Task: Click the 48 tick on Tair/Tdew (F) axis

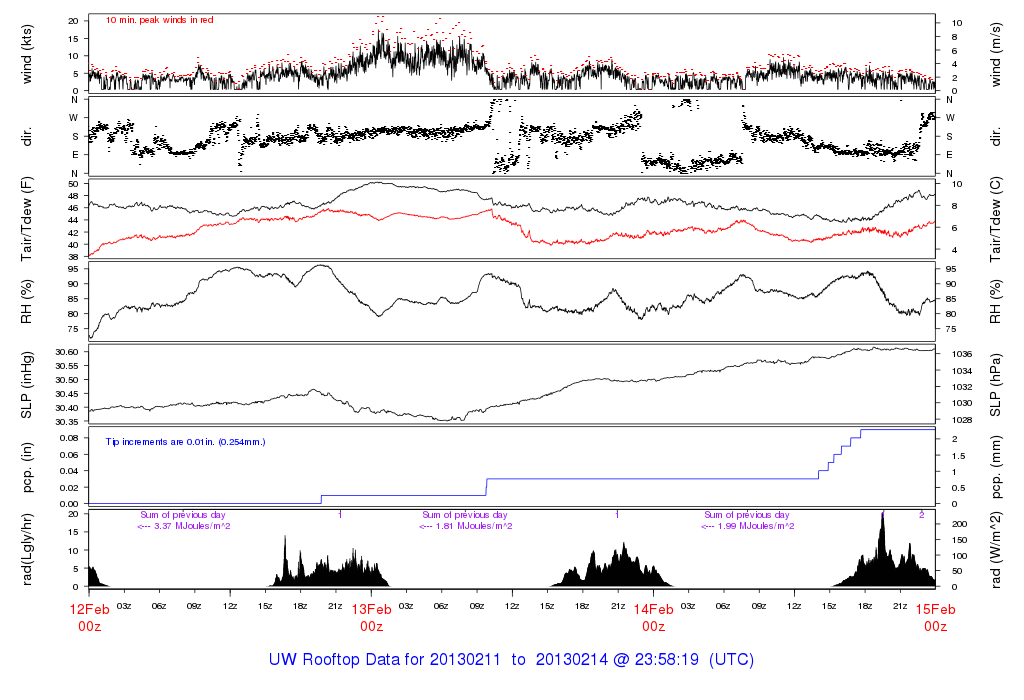Action: 73,196
